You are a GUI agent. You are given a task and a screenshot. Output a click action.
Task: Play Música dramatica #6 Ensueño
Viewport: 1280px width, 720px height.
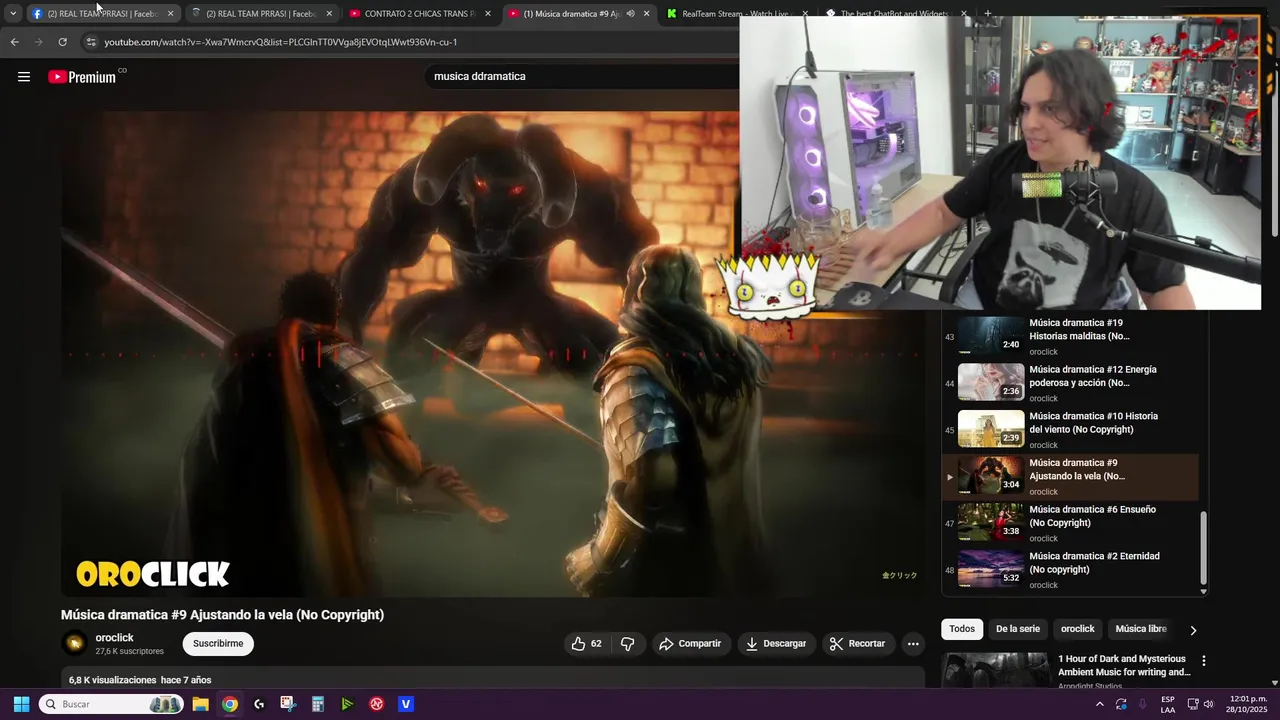pos(1070,523)
